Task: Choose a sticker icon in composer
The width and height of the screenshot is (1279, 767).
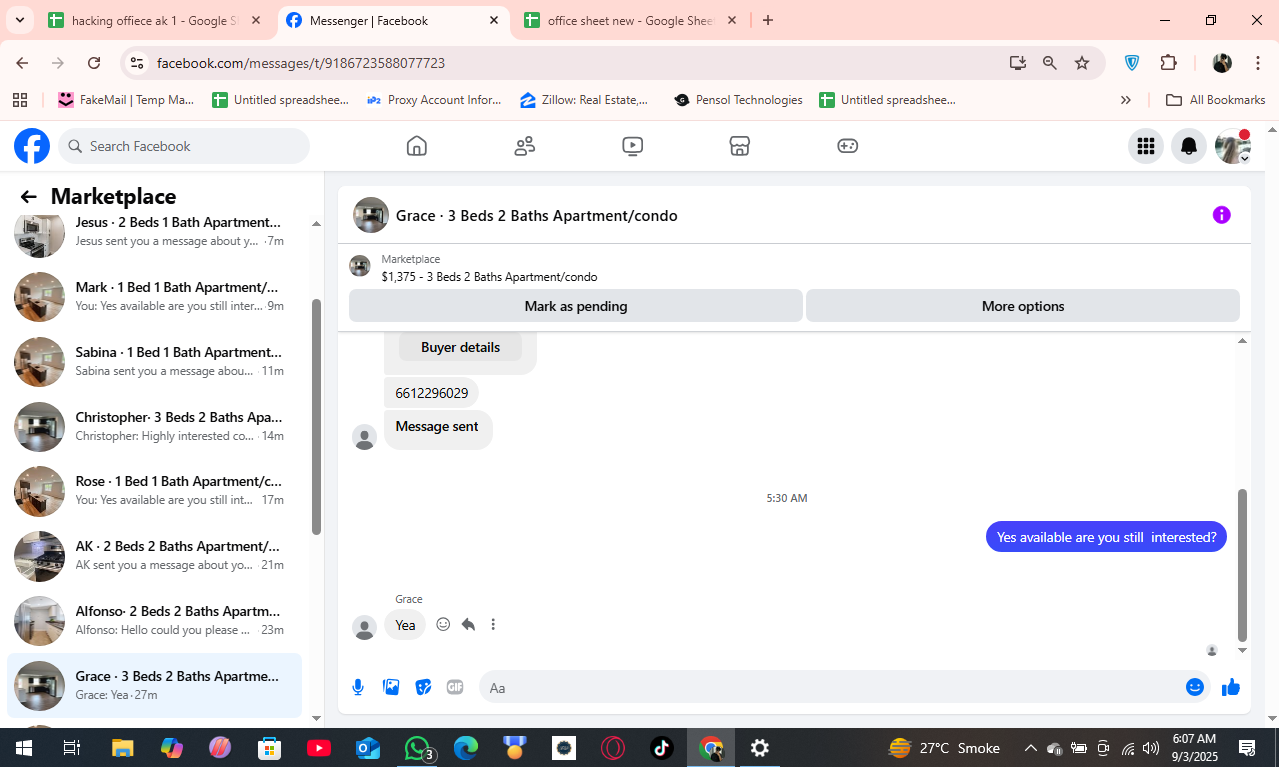Action: coord(424,687)
